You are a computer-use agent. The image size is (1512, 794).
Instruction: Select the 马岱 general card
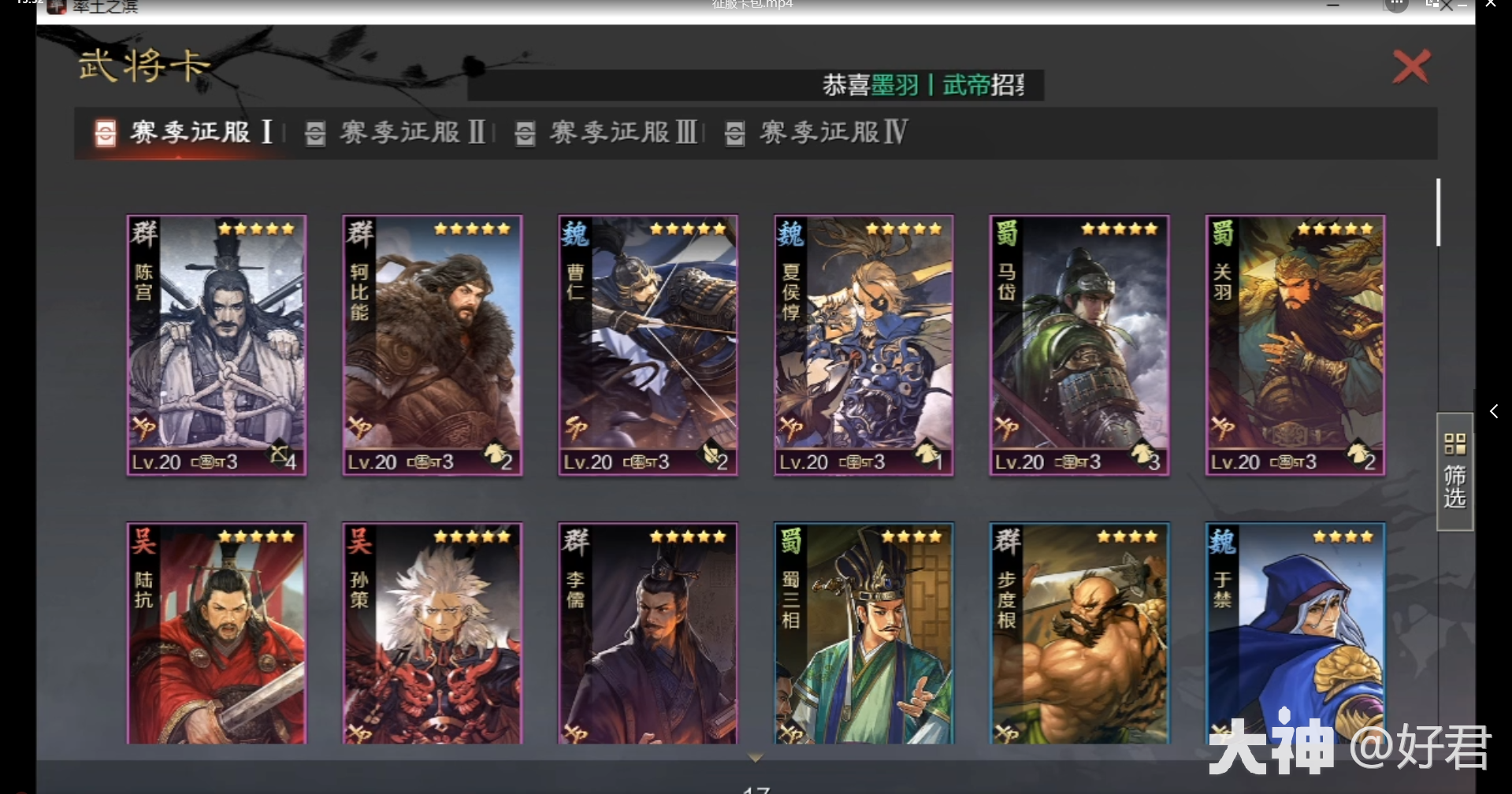(1080, 345)
